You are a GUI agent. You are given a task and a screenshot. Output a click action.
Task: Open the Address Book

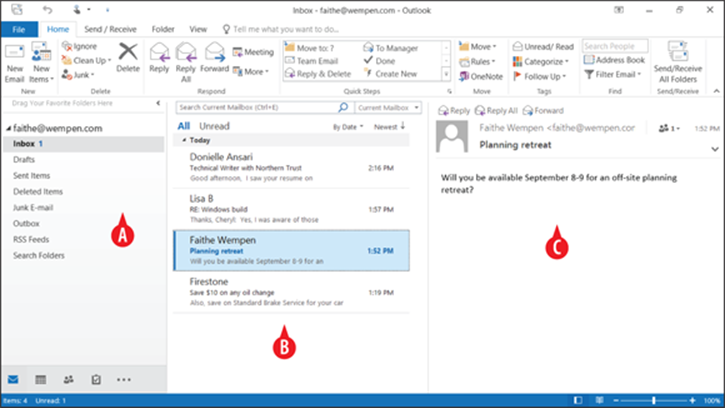point(614,60)
